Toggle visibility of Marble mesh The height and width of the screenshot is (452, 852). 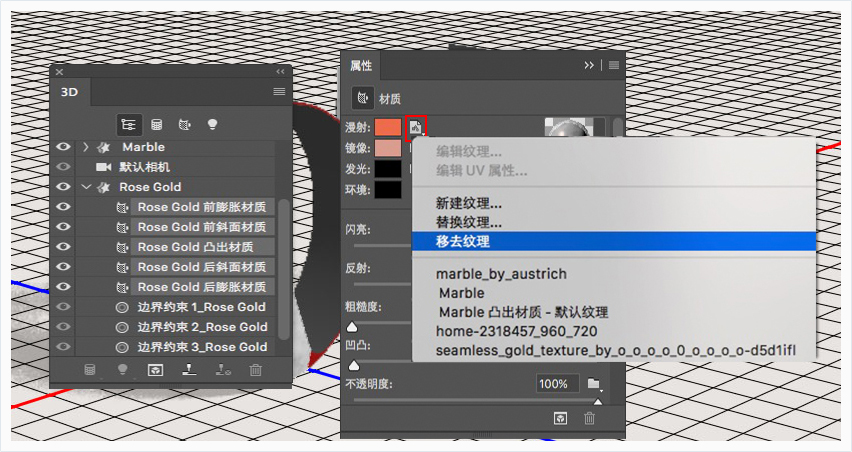click(x=64, y=147)
